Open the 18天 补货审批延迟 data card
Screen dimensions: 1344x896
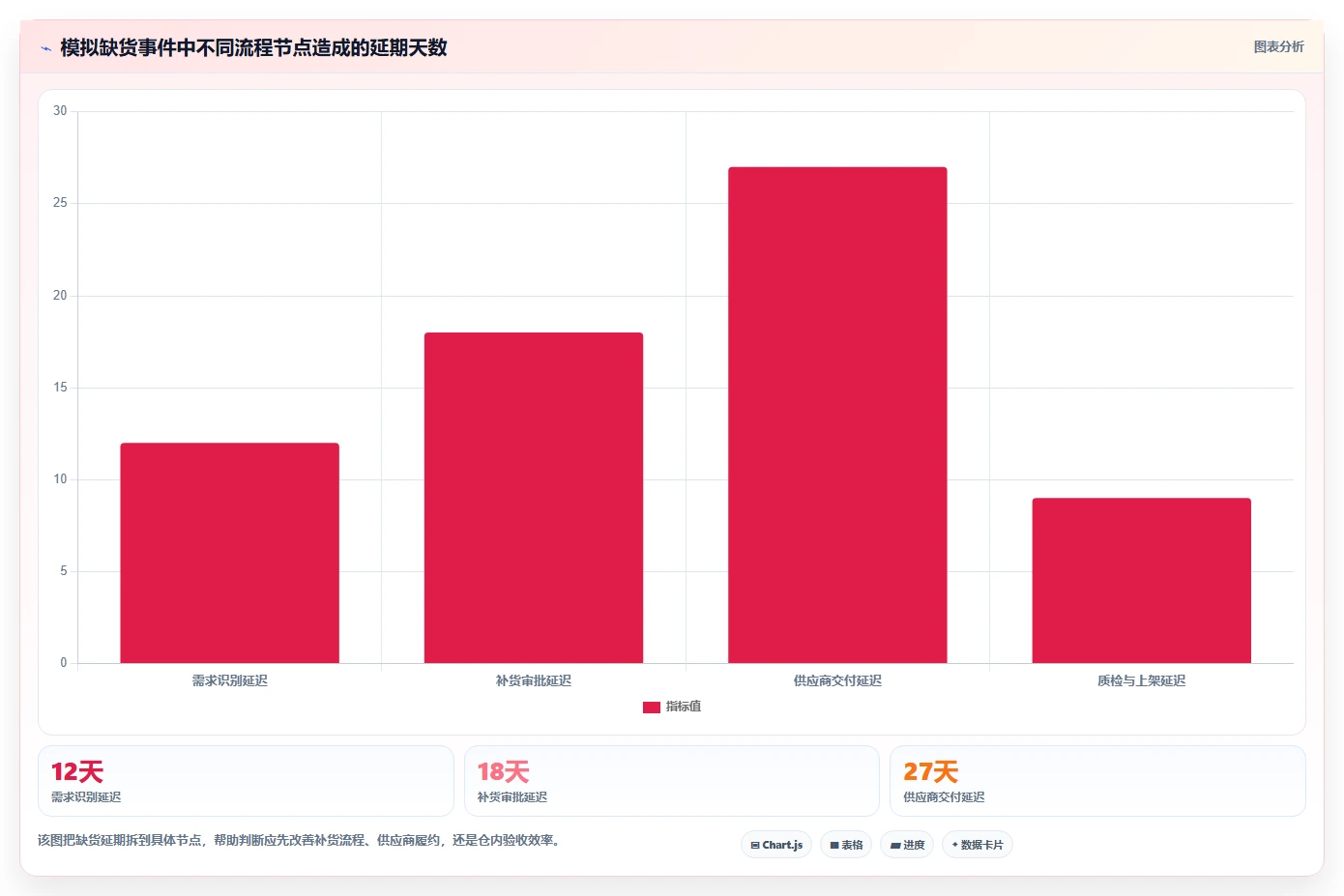tap(672, 781)
